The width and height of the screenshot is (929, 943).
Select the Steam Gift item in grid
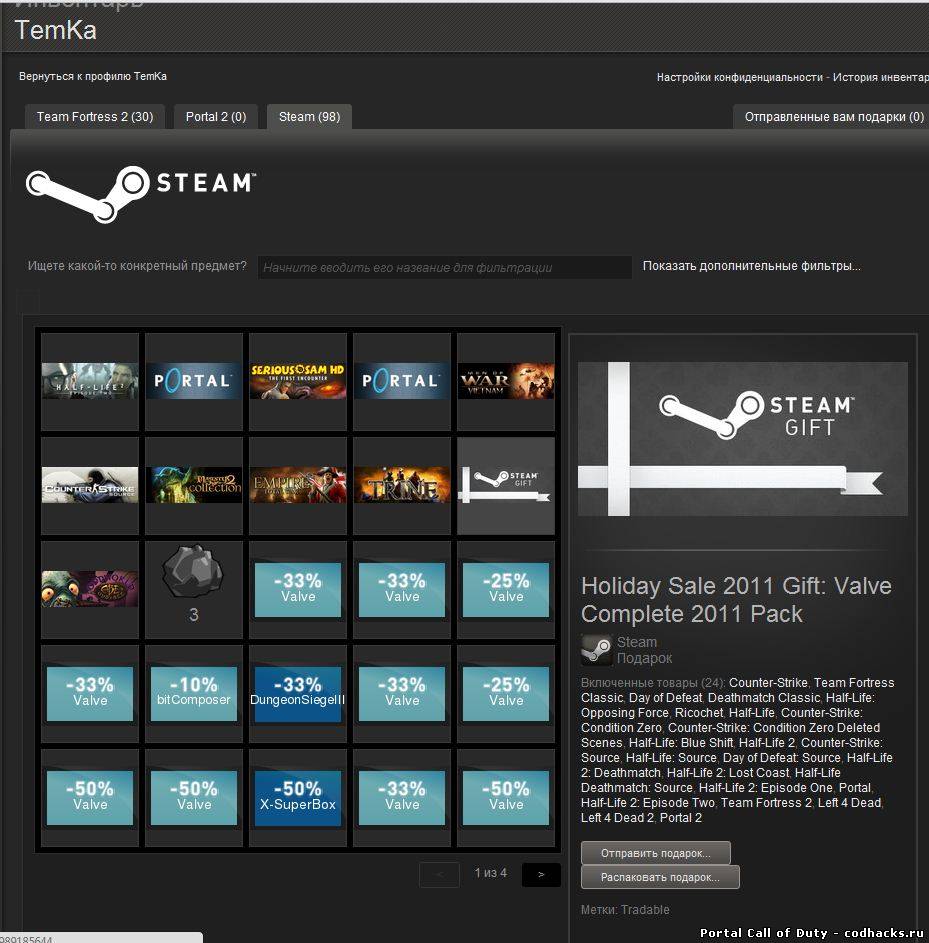506,485
